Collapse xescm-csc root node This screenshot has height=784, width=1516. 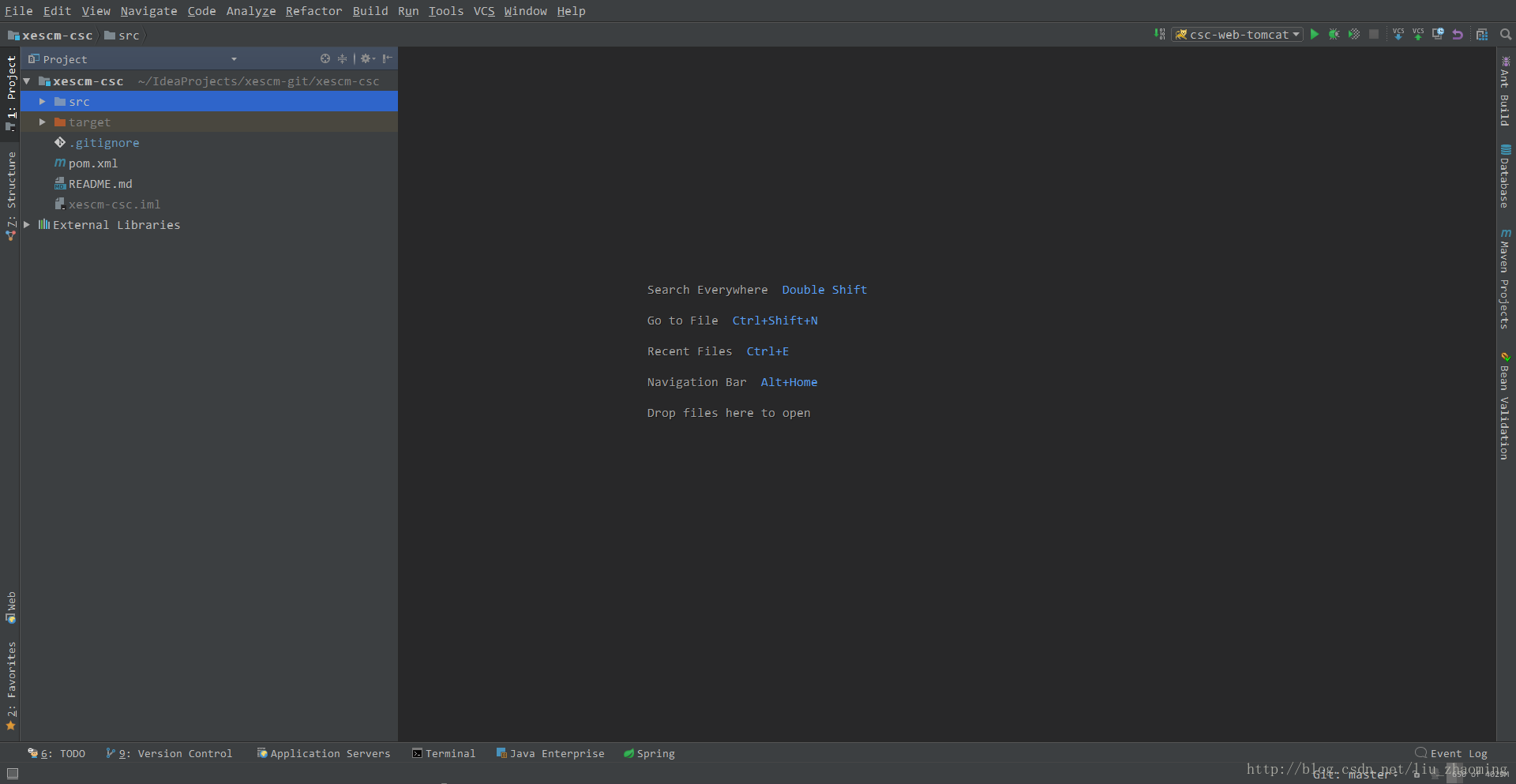click(x=27, y=81)
